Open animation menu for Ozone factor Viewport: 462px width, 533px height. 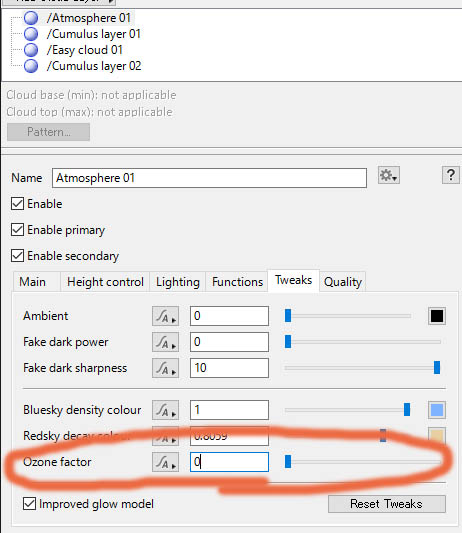click(166, 462)
